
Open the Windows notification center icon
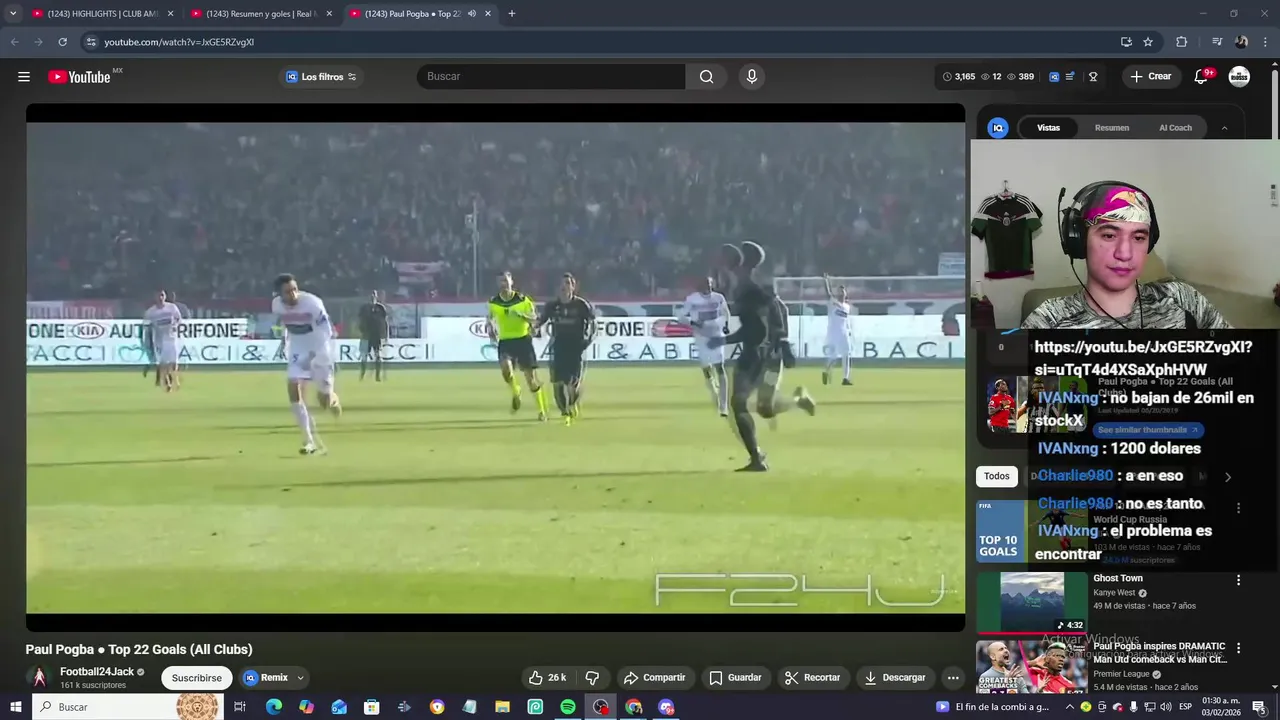[x=1259, y=707]
